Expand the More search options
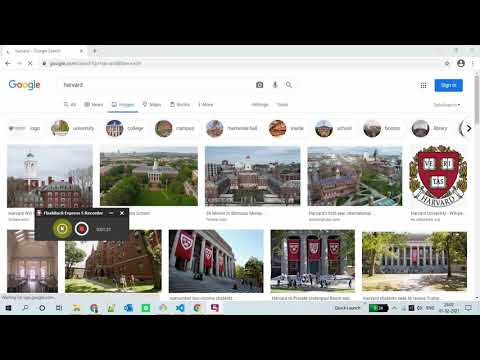This screenshot has width=480, height=360. tap(205, 104)
